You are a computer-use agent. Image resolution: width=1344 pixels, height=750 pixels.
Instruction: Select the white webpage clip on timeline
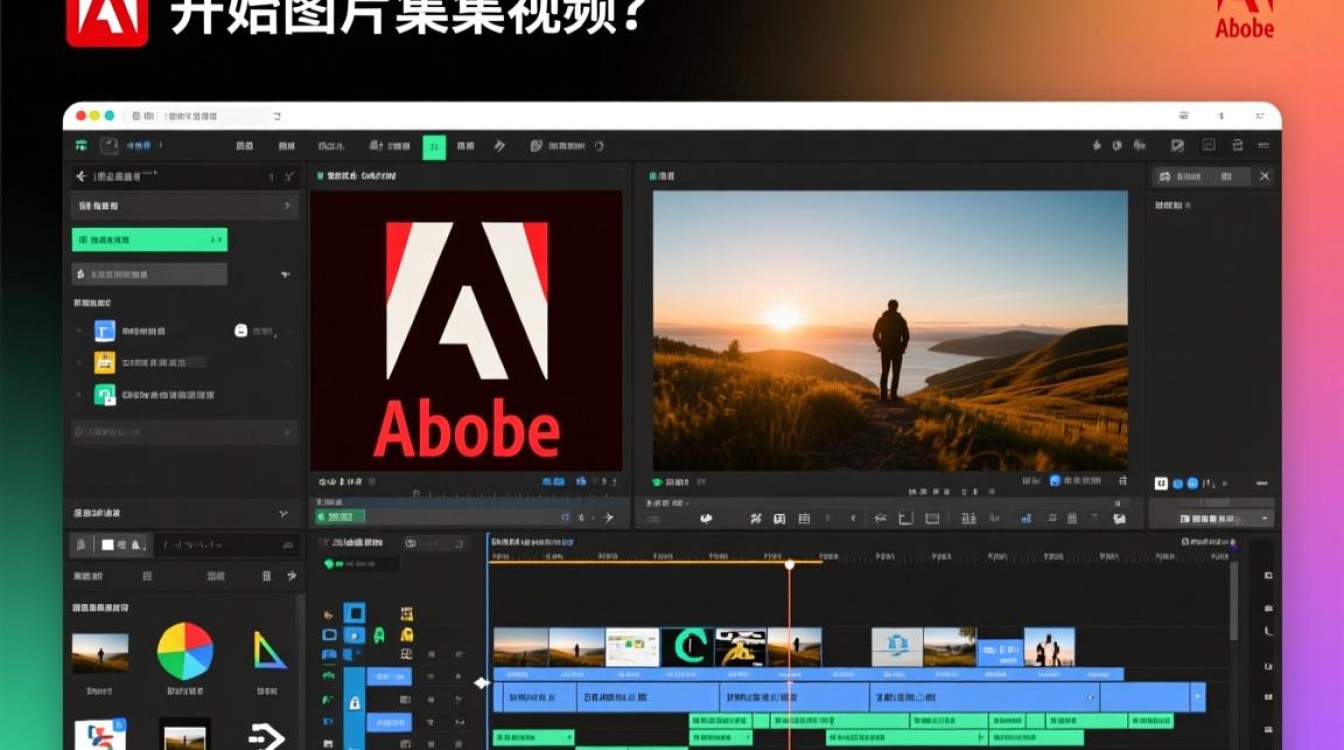point(633,647)
